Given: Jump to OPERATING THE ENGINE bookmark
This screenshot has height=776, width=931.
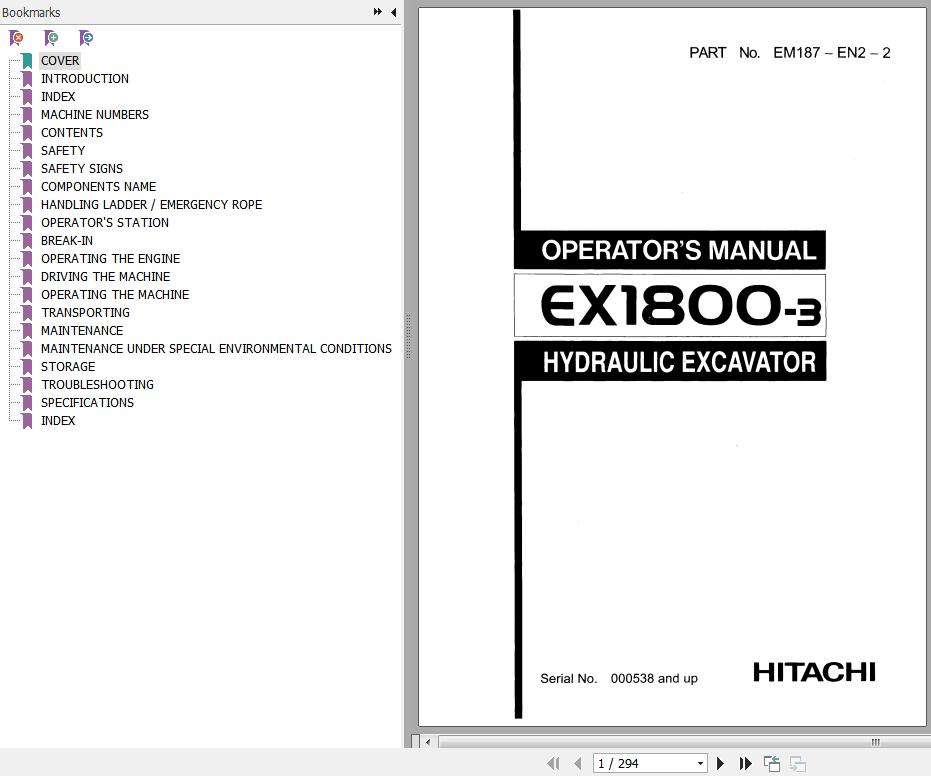Looking at the screenshot, I should click(110, 259).
